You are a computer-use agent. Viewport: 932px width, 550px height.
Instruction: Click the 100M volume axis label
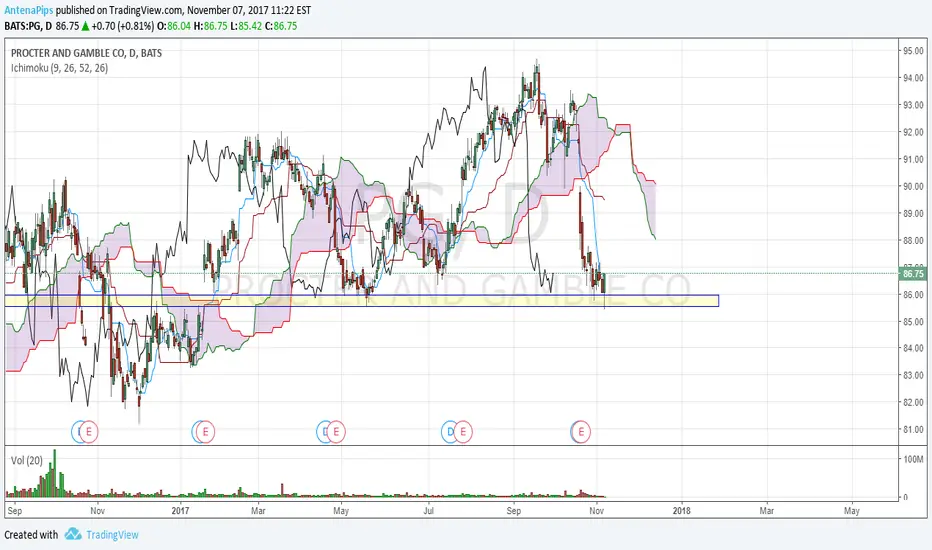[914, 459]
